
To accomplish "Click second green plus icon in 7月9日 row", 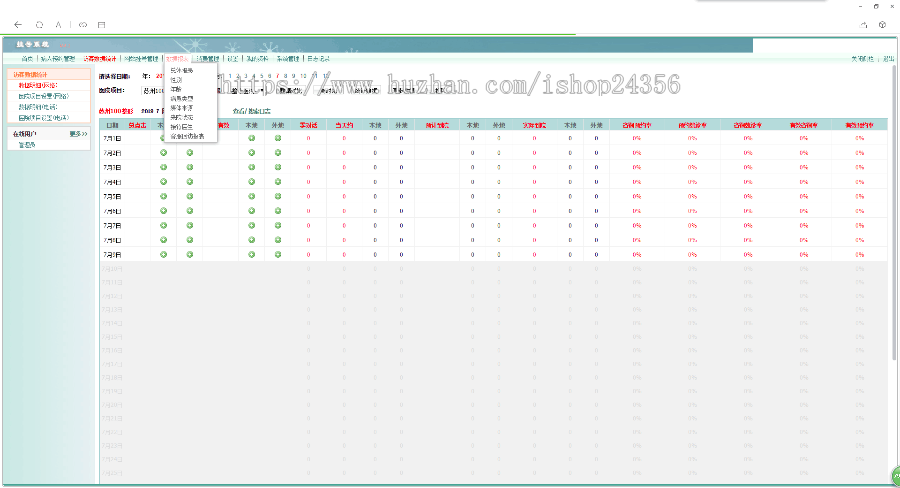I will coord(189,254).
